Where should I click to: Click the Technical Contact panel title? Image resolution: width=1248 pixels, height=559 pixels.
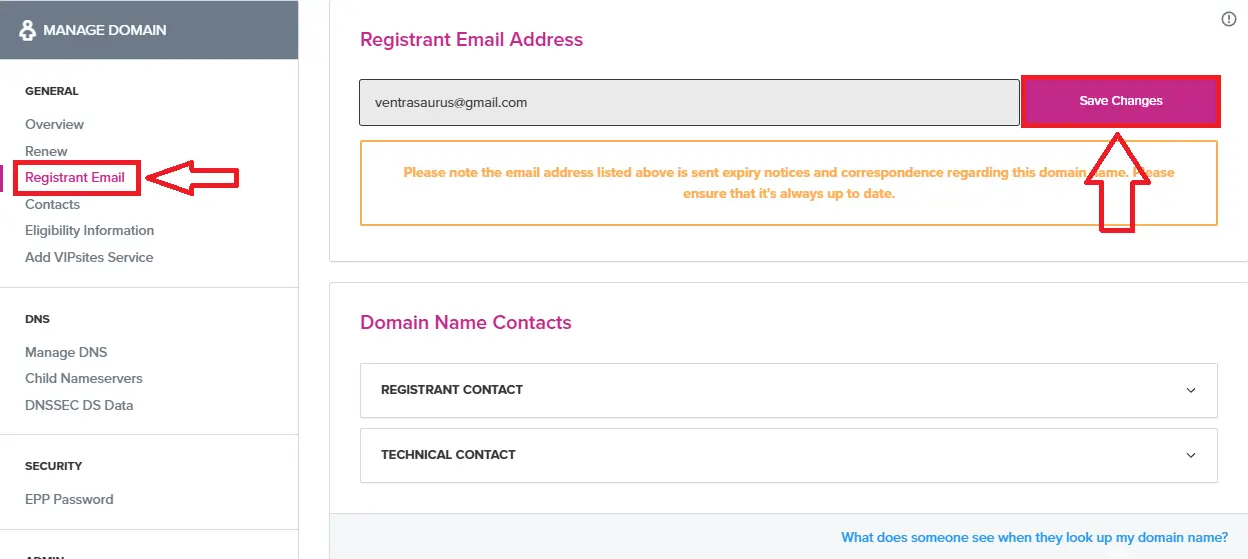[x=448, y=455]
